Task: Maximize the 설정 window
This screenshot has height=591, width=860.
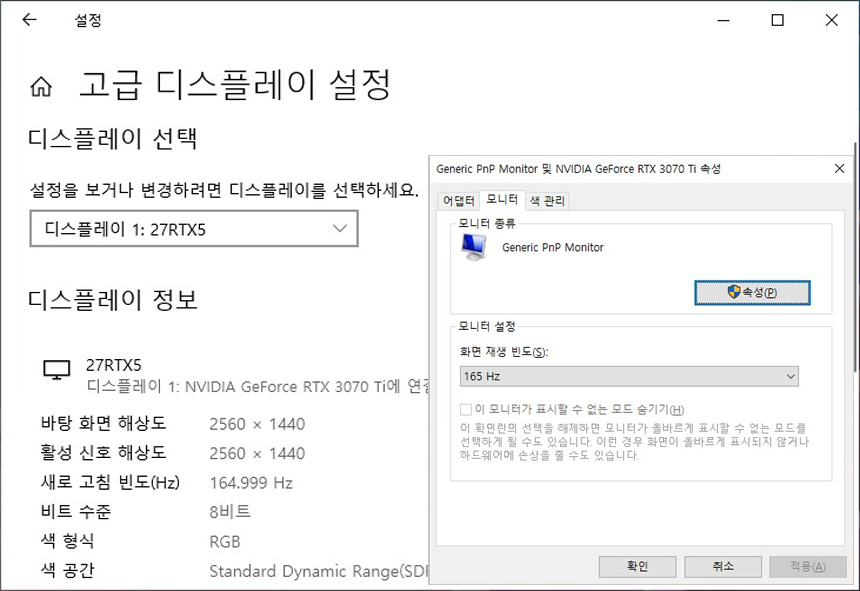Action: 777,20
